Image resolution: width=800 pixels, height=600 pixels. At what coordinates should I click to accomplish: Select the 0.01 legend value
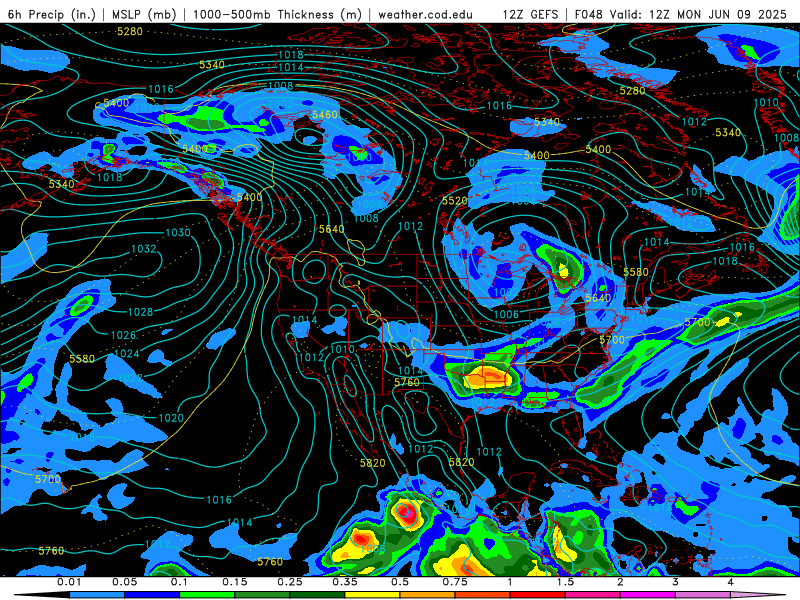pyautogui.click(x=69, y=582)
